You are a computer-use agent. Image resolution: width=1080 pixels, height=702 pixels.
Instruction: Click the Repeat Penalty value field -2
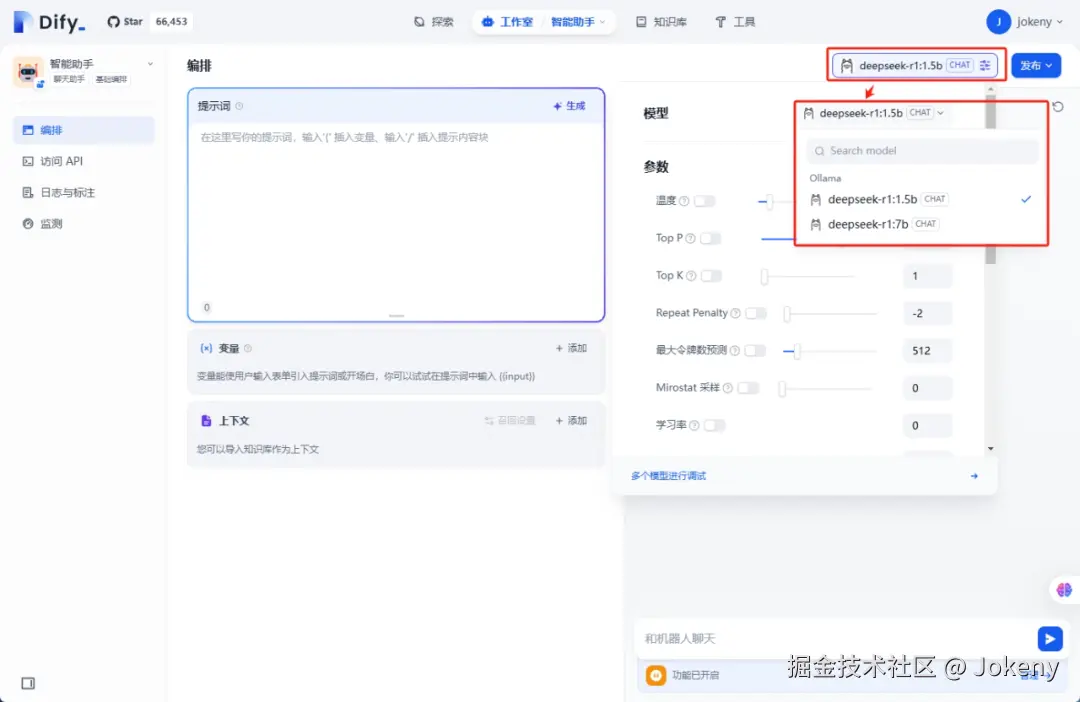927,313
